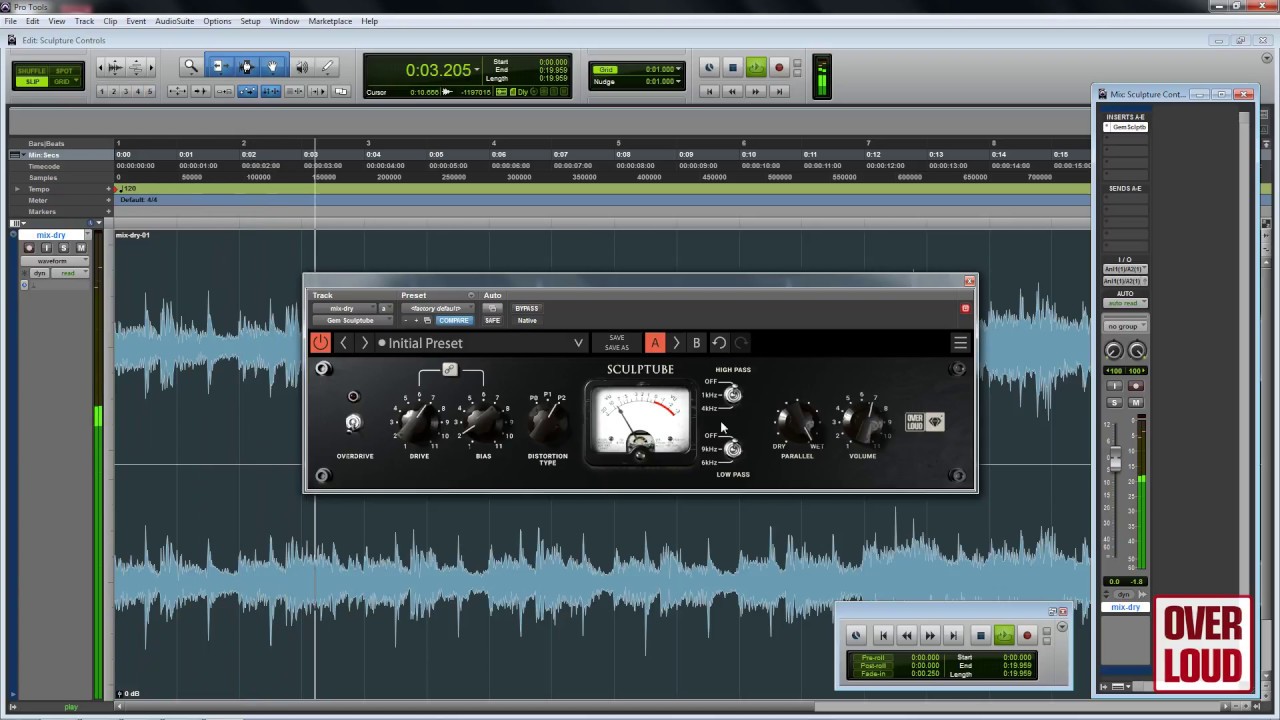Click Fast Forward in the top transport
The height and width of the screenshot is (720, 1280).
tap(756, 91)
